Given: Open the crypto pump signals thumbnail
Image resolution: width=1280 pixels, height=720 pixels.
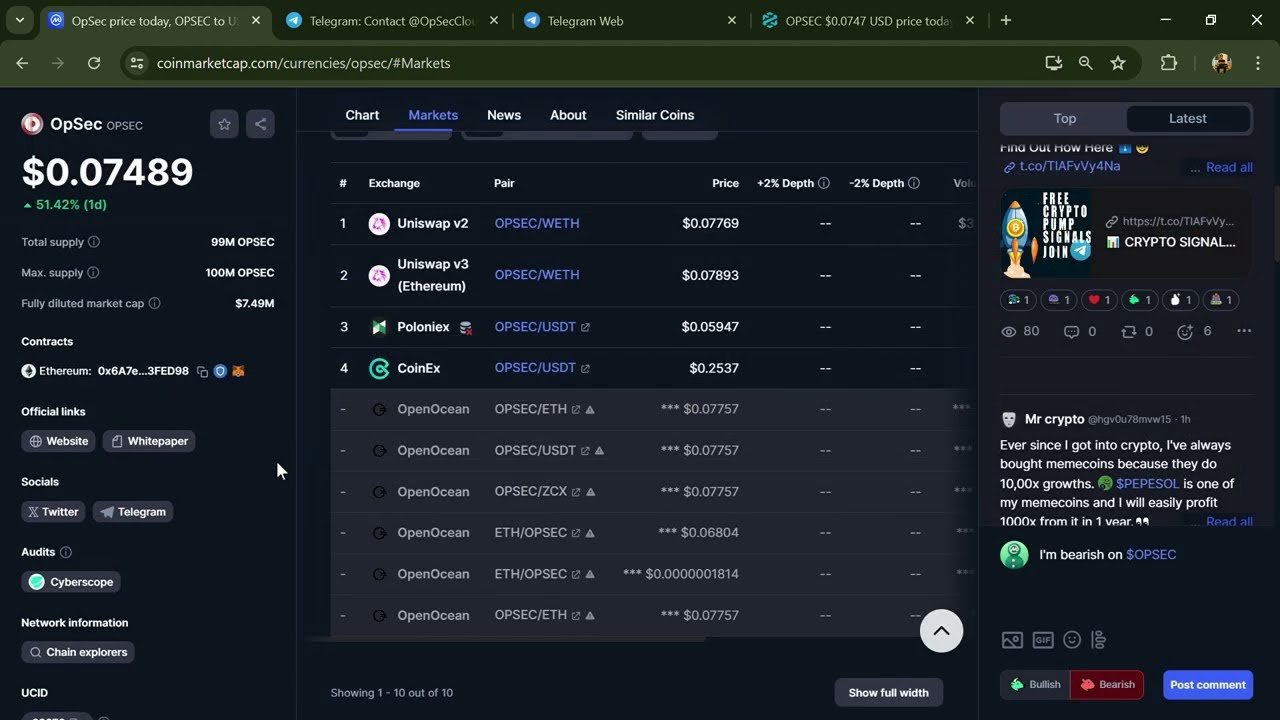Looking at the screenshot, I should tap(1046, 233).
